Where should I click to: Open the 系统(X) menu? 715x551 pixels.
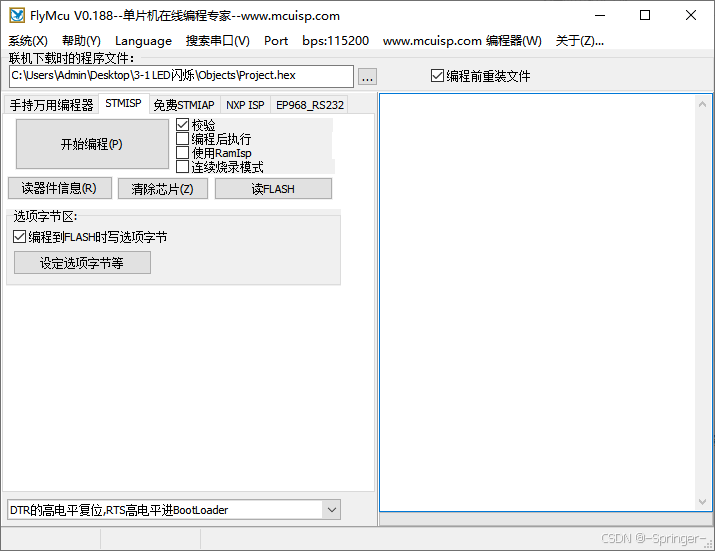point(28,41)
